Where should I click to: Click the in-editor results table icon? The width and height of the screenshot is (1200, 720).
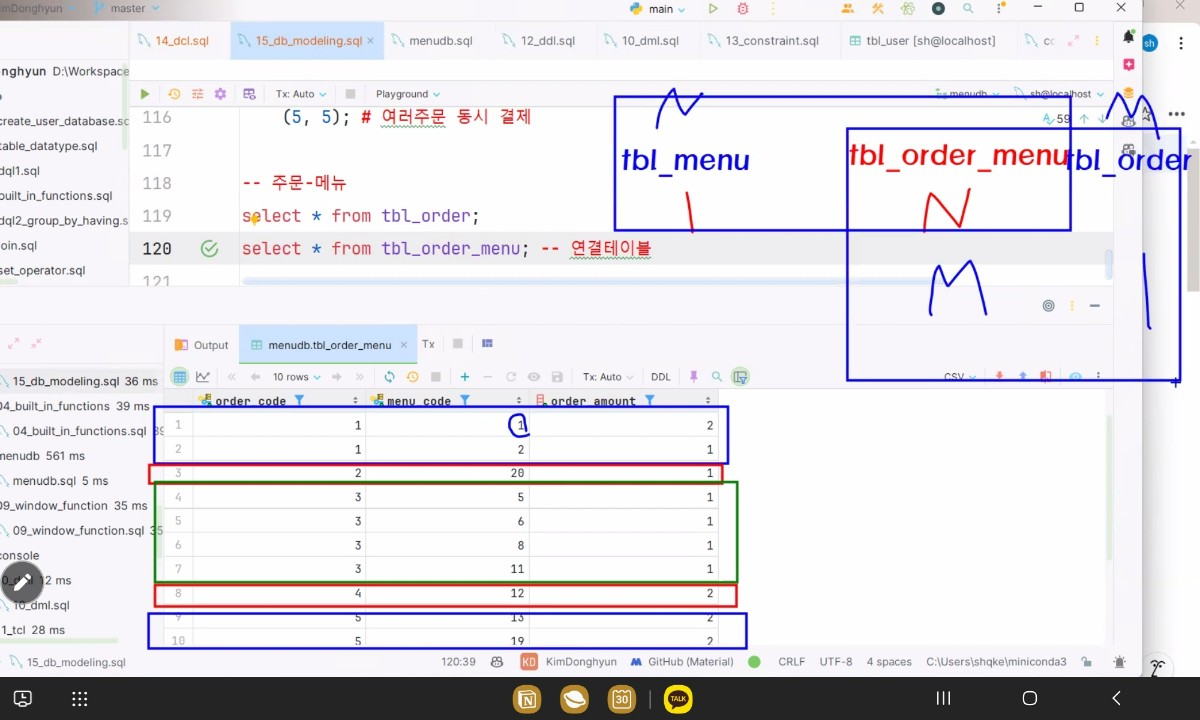tap(249, 94)
